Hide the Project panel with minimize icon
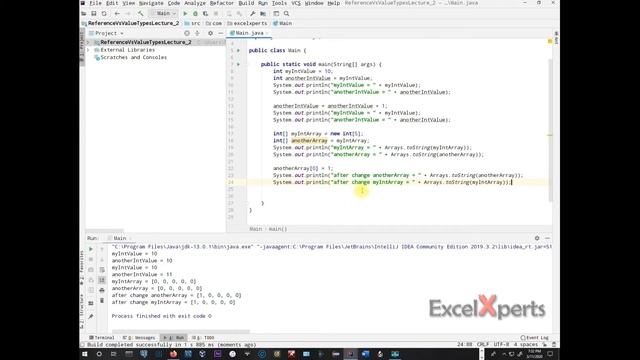Screen dimensions: 640x360 [x=220, y=33]
